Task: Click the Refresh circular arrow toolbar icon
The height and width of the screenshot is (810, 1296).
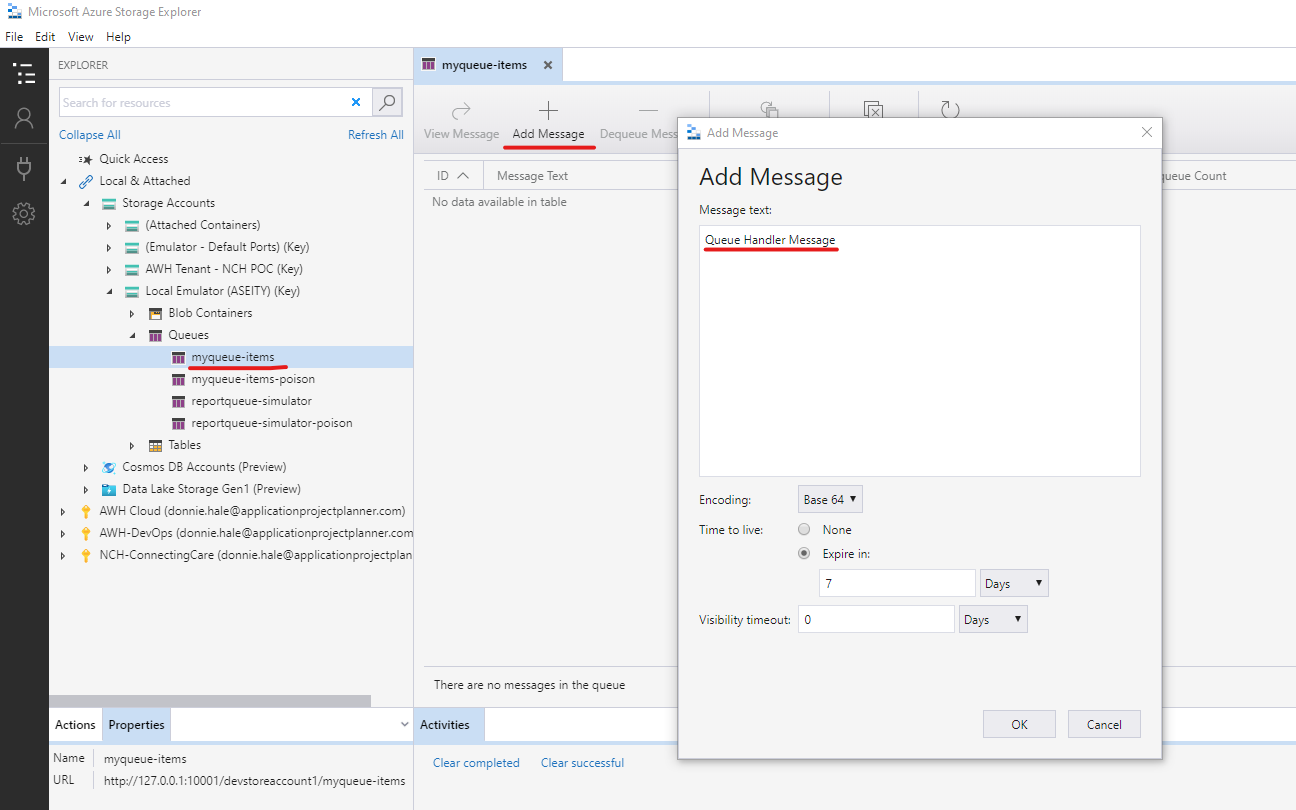Action: click(x=950, y=111)
